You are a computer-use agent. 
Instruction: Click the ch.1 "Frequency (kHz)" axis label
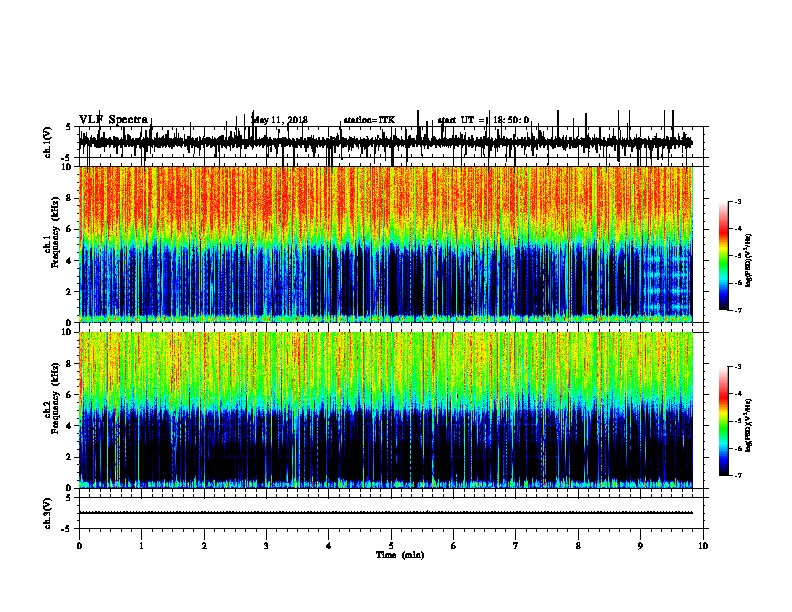pyautogui.click(x=55, y=230)
